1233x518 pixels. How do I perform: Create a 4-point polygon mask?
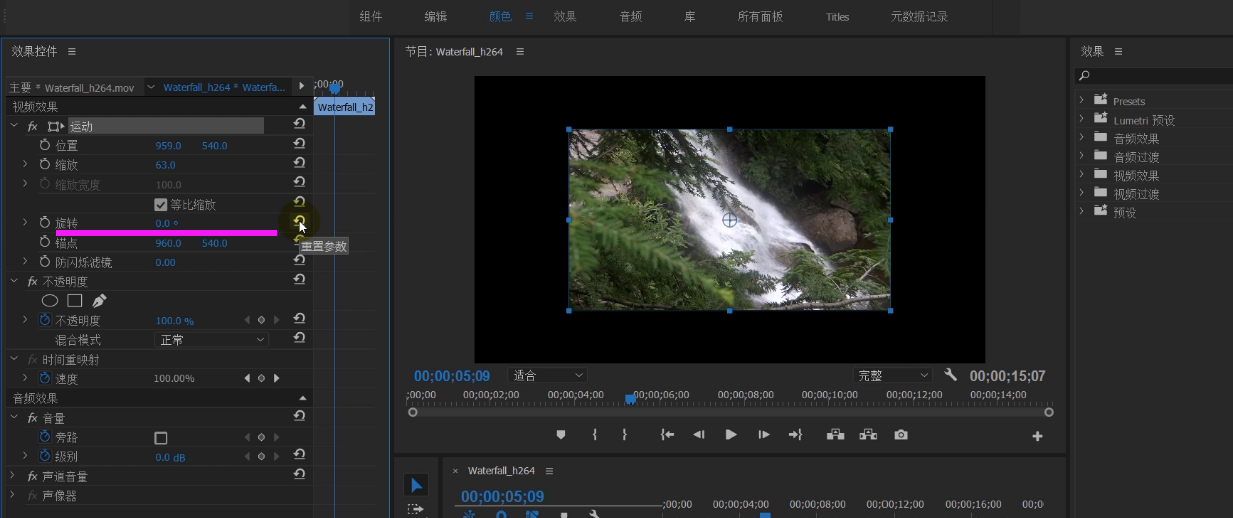pos(74,300)
